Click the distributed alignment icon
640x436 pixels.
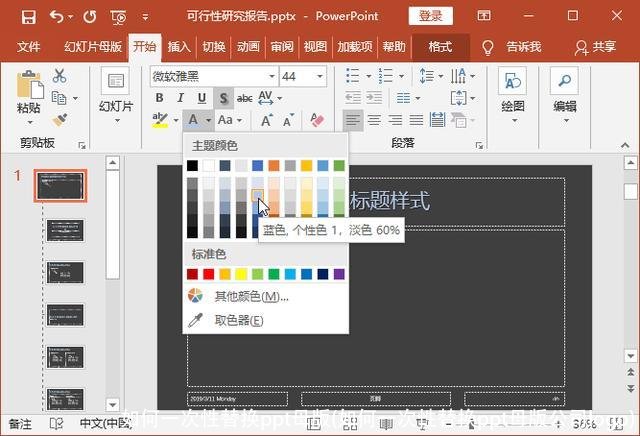pos(438,120)
